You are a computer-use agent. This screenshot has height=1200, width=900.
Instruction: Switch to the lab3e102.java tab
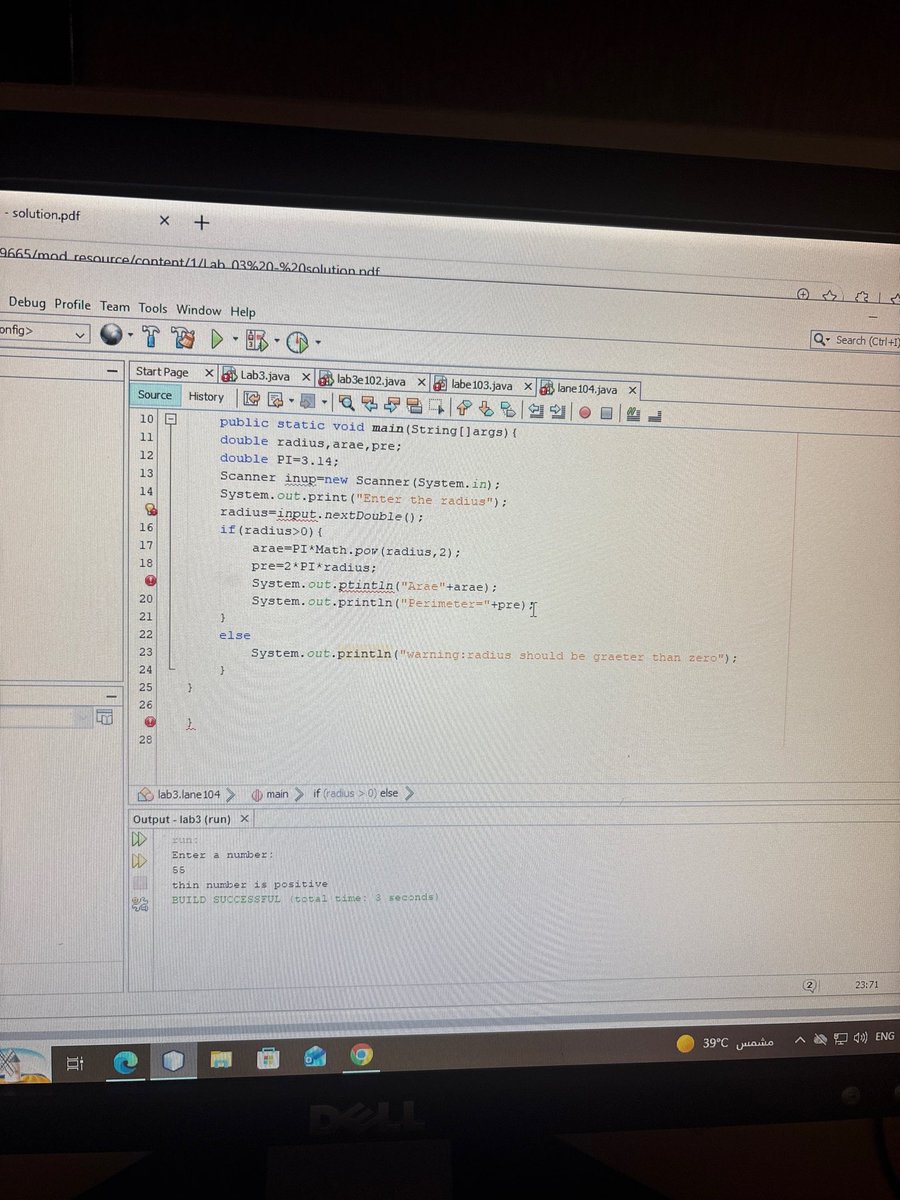point(371,381)
